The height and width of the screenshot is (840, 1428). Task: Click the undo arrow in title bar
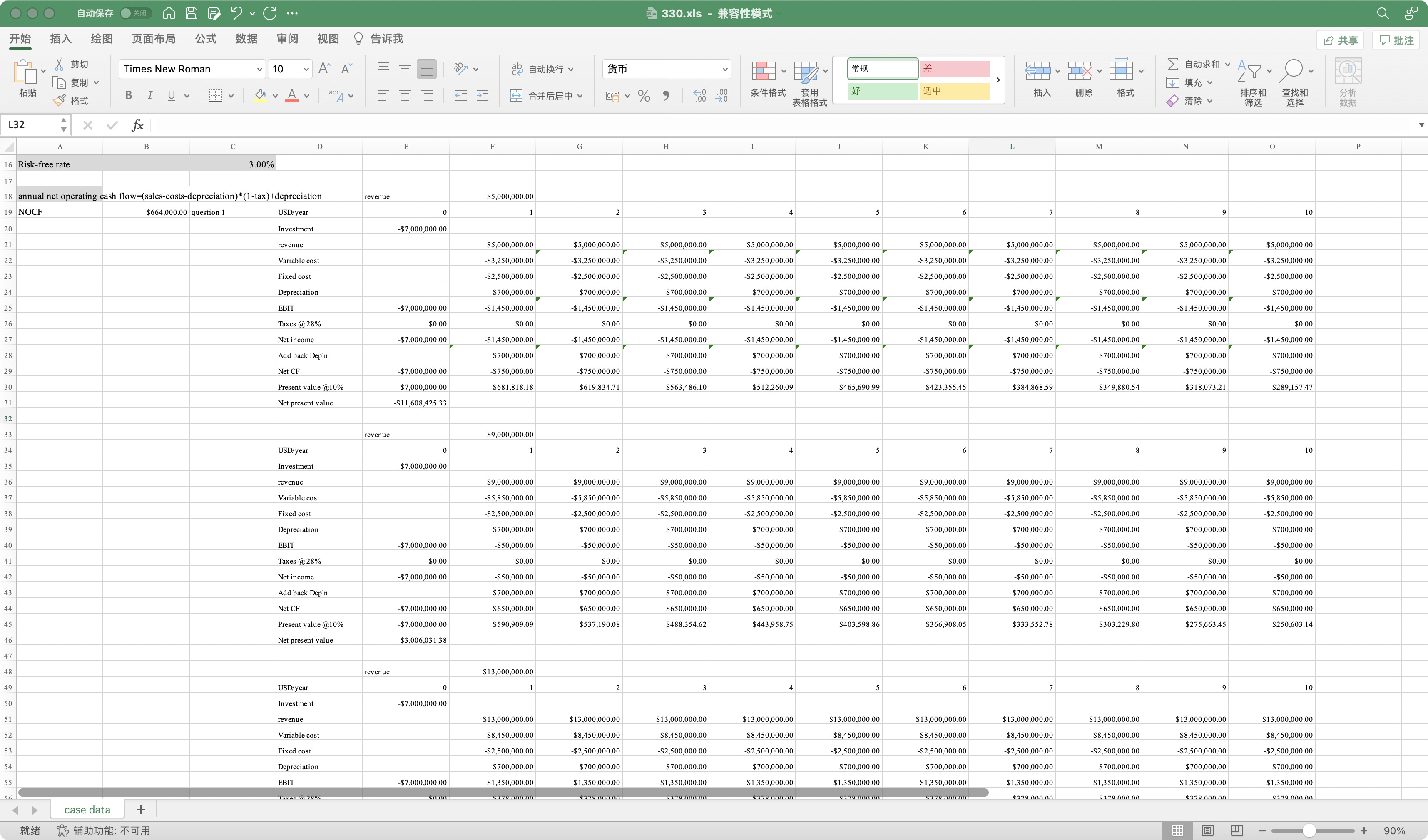pyautogui.click(x=236, y=13)
